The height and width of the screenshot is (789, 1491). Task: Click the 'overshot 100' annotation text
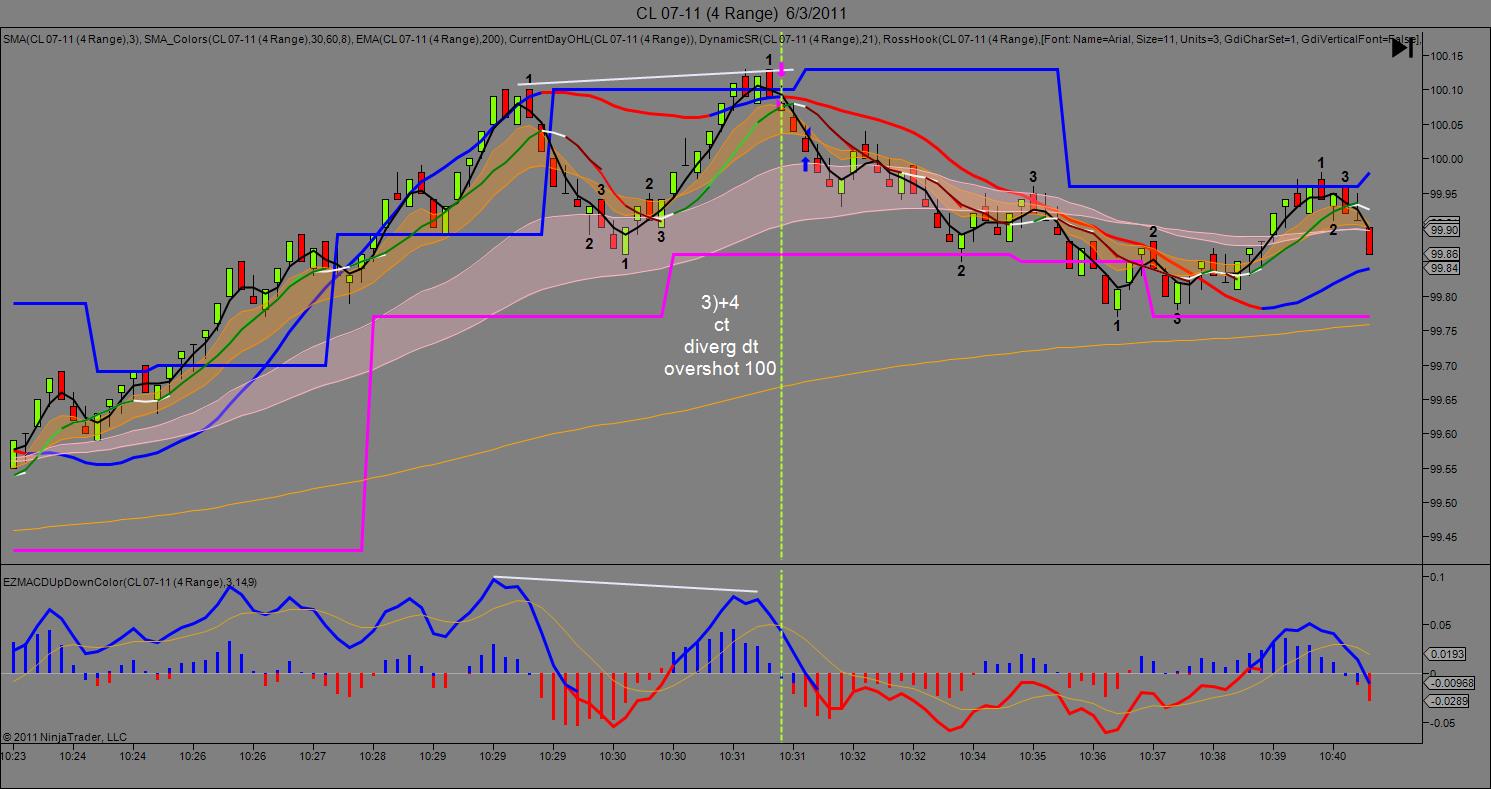(x=721, y=369)
